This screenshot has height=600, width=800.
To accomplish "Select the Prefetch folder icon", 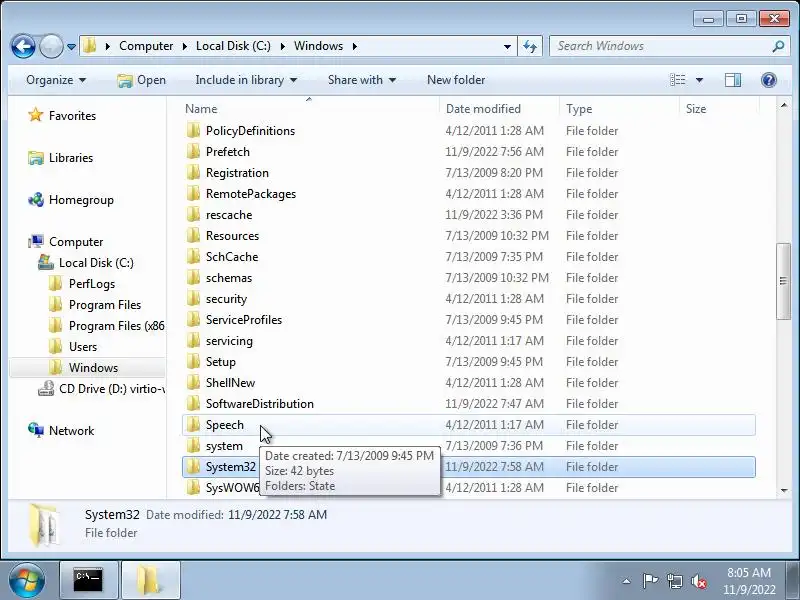I will point(193,152).
